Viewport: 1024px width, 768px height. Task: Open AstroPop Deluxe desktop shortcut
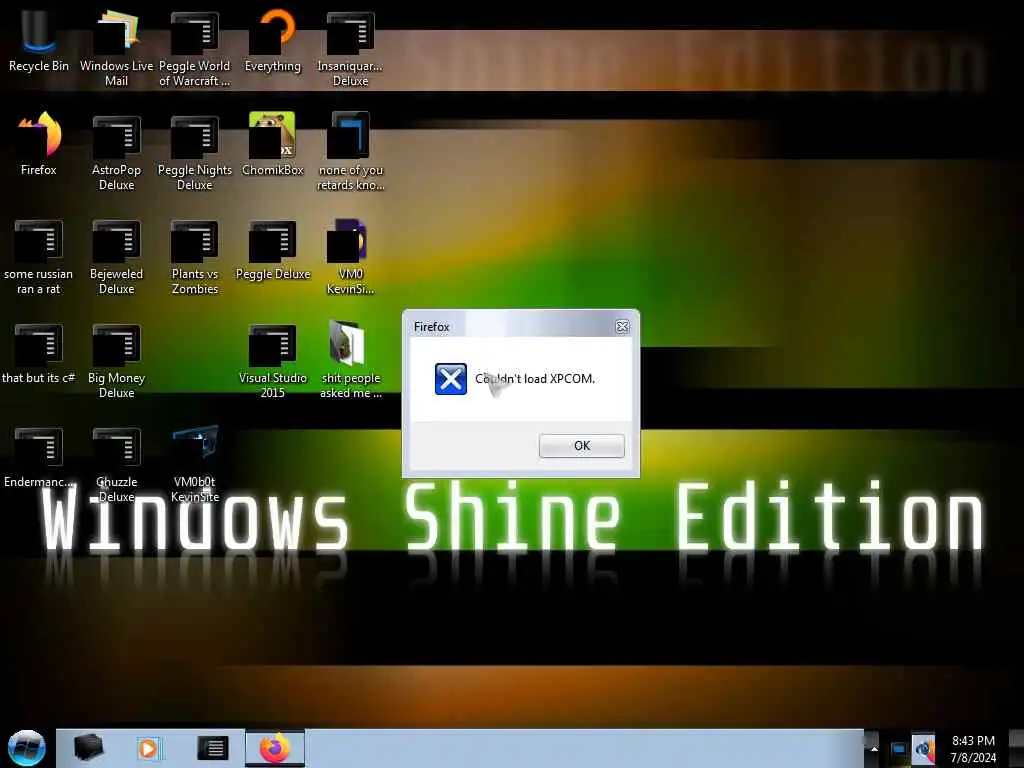(116, 152)
